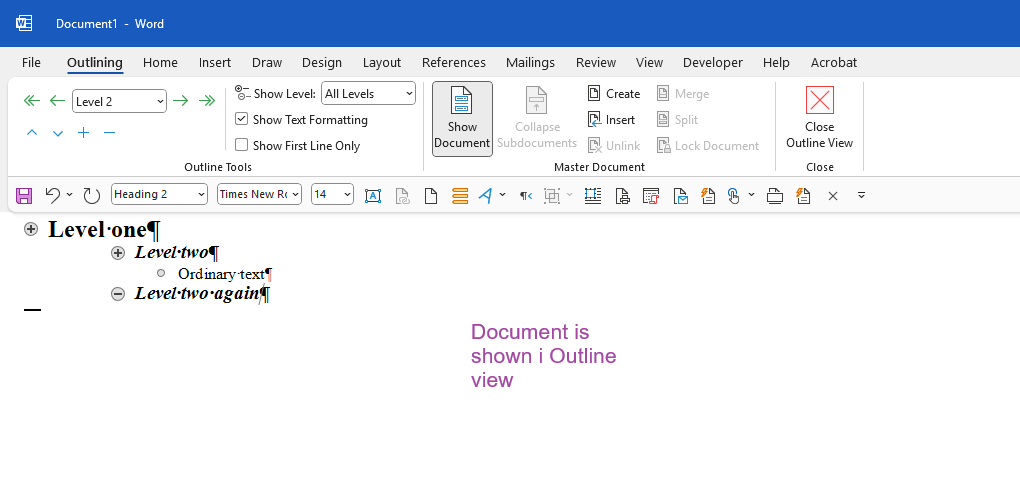This screenshot has width=1020, height=503.
Task: Click the quick print printer icon
Action: (x=775, y=195)
